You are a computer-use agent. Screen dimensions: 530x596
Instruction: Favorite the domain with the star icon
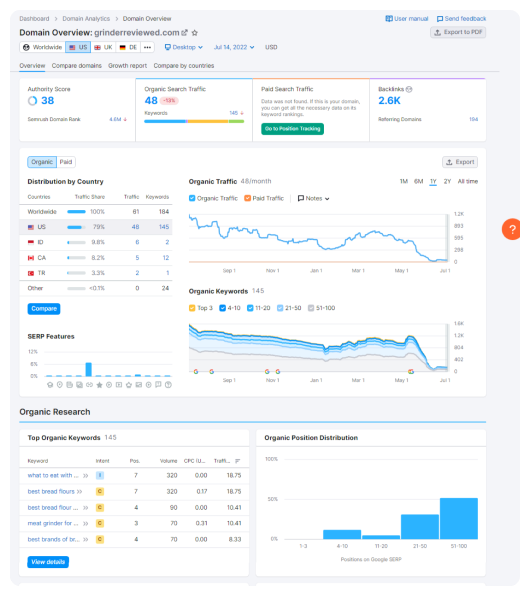coord(195,33)
